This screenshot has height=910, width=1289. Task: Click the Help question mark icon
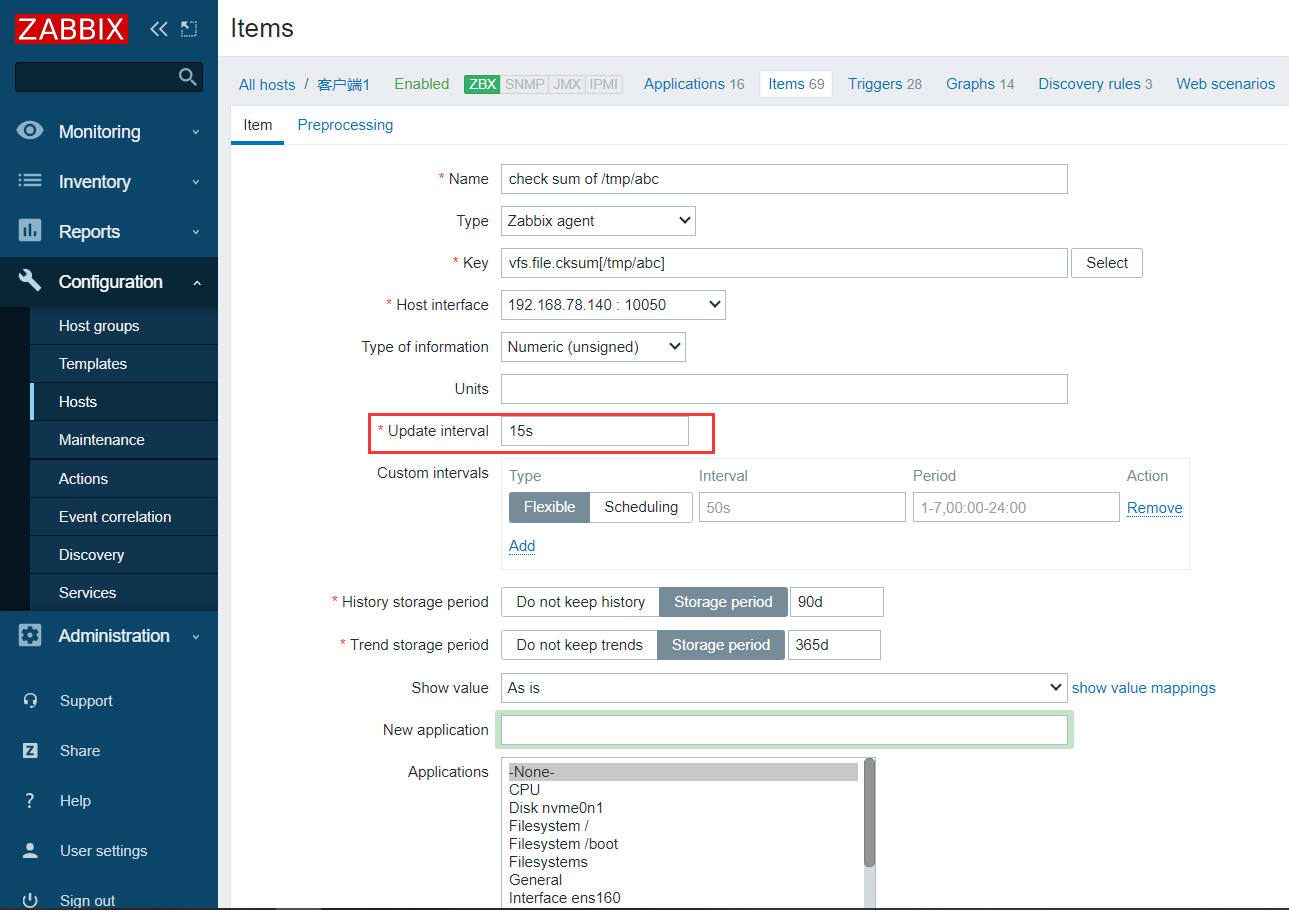click(x=30, y=801)
